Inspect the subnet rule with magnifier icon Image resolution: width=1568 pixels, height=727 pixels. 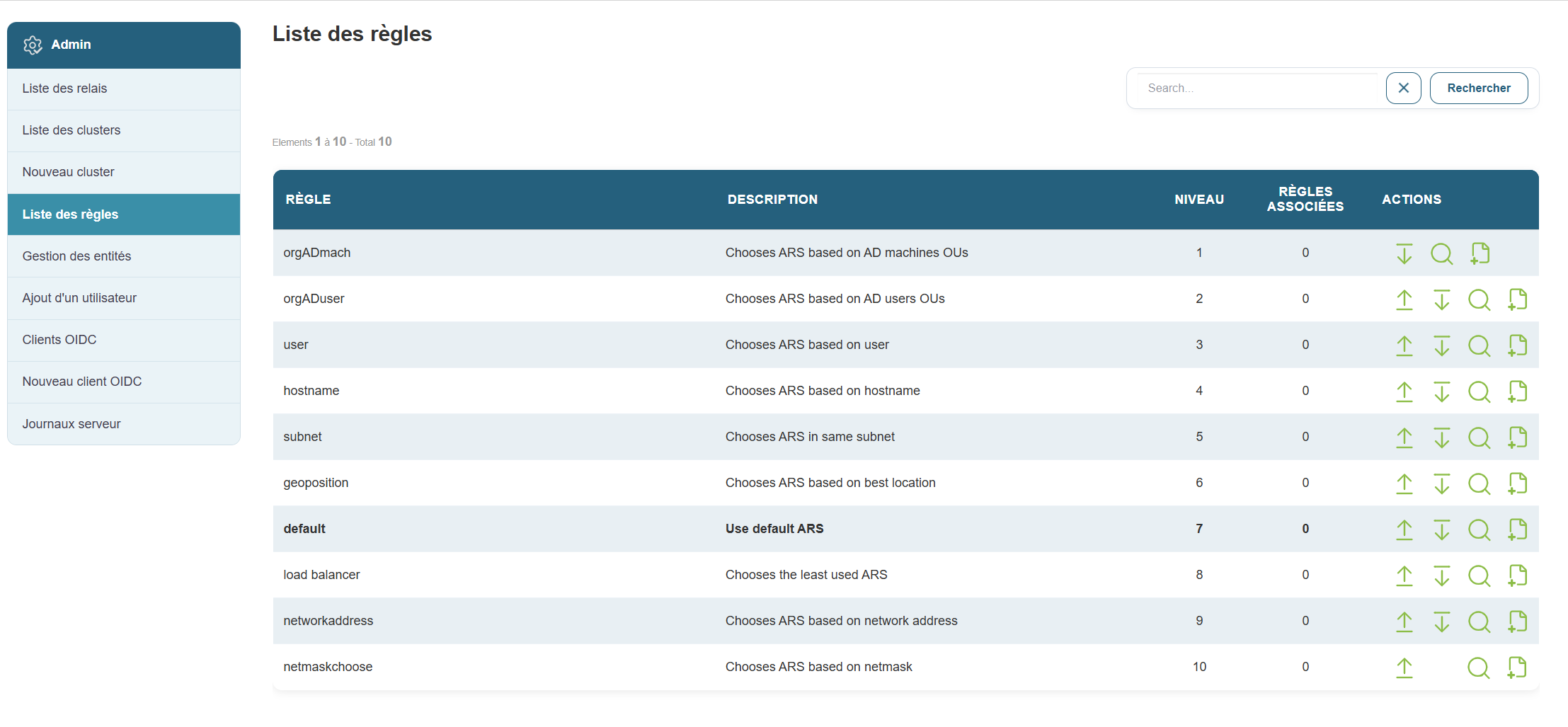[1479, 437]
